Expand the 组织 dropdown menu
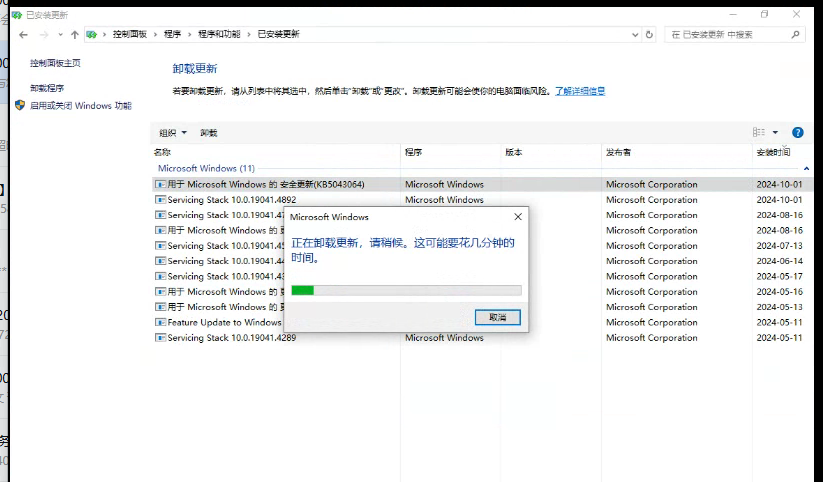The height and width of the screenshot is (482, 823). (x=172, y=132)
